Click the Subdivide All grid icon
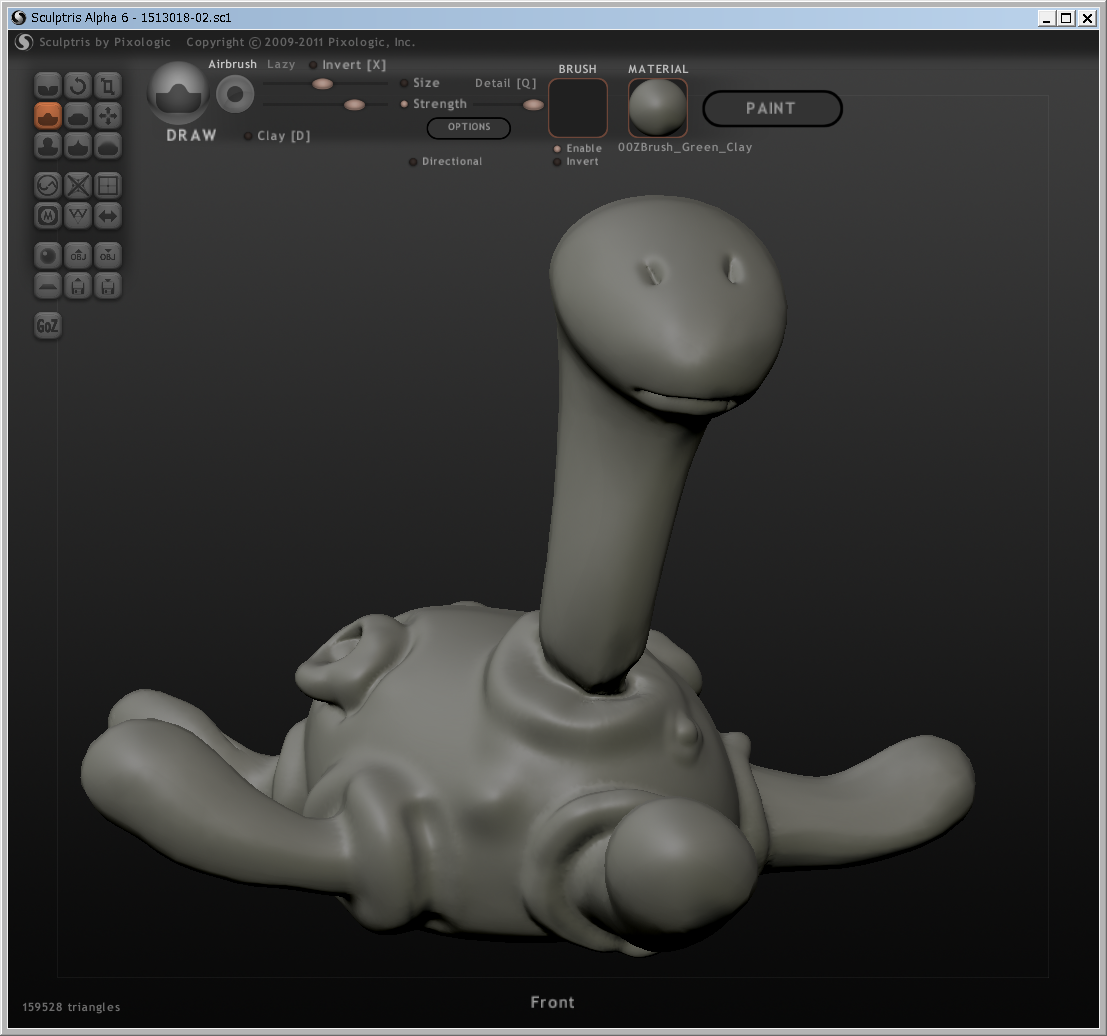 108,186
